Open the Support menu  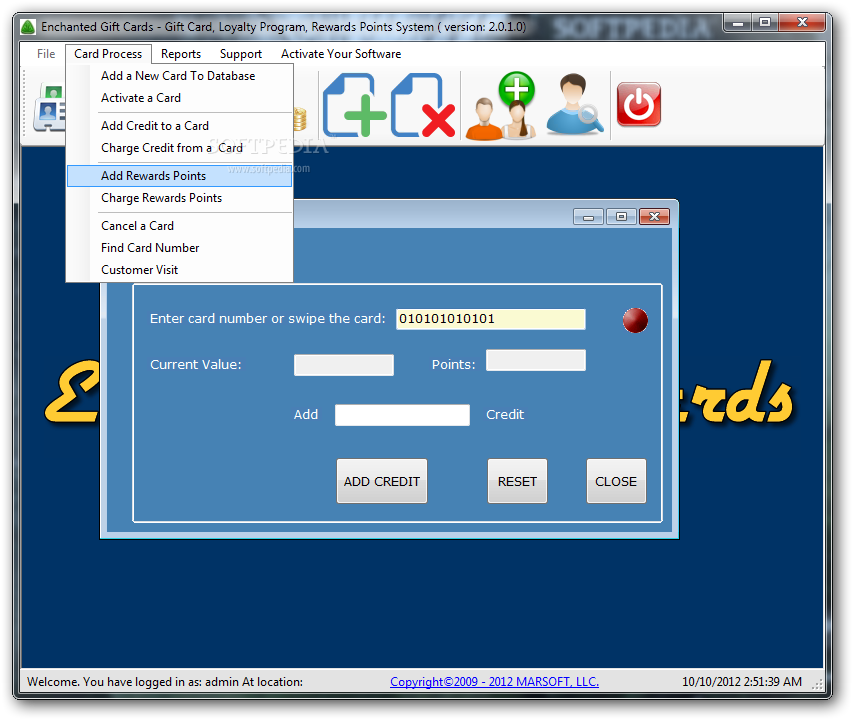(241, 54)
